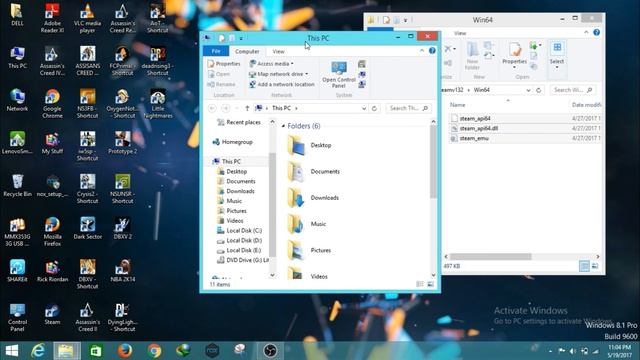Open Properties in This PC ribbon
The image size is (640, 360).
224,64
